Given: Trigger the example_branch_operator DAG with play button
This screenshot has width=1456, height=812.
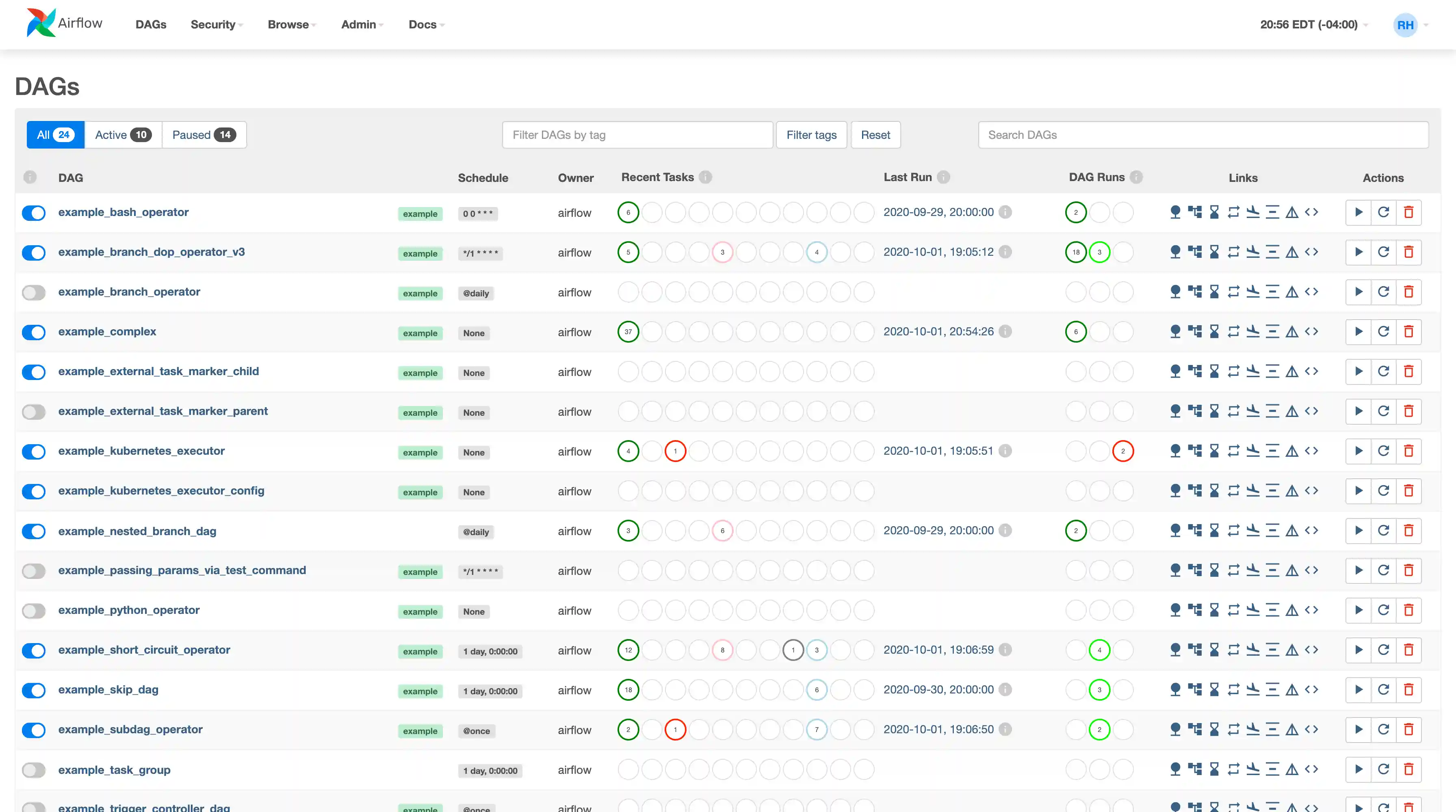Looking at the screenshot, I should pos(1358,292).
